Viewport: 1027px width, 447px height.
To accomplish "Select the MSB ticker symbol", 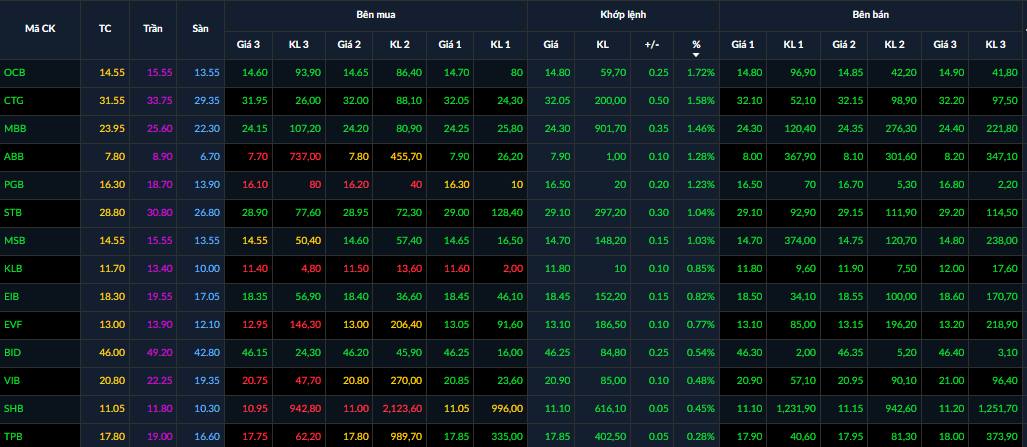I will point(12,241).
